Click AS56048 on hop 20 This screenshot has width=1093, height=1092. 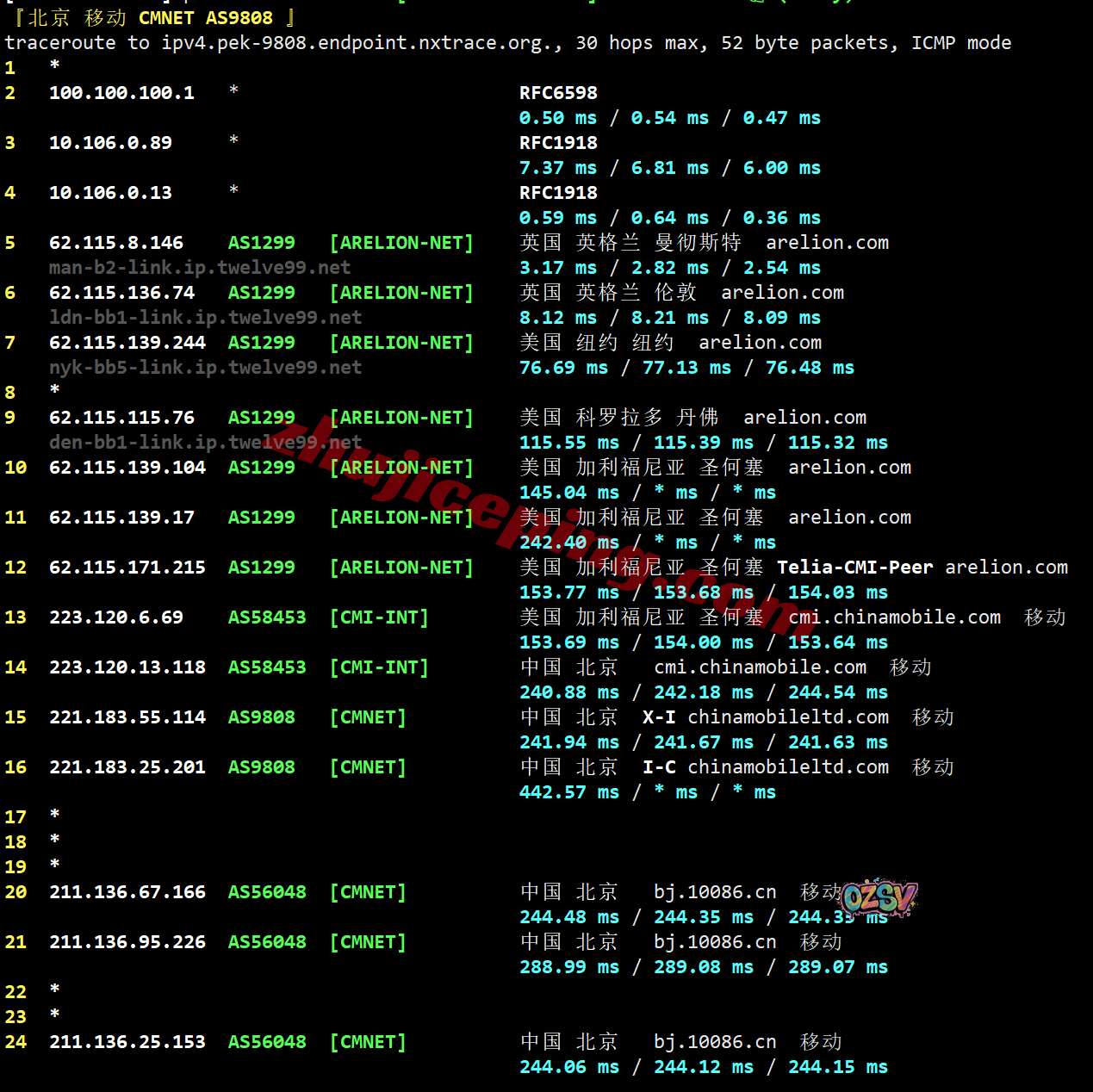click(267, 892)
